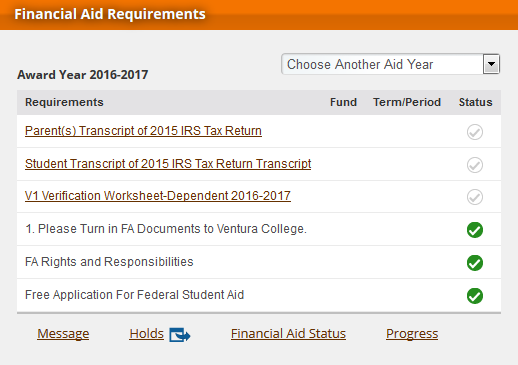
Task: Click the grey checkmark for Student Transcript row
Action: tap(475, 165)
